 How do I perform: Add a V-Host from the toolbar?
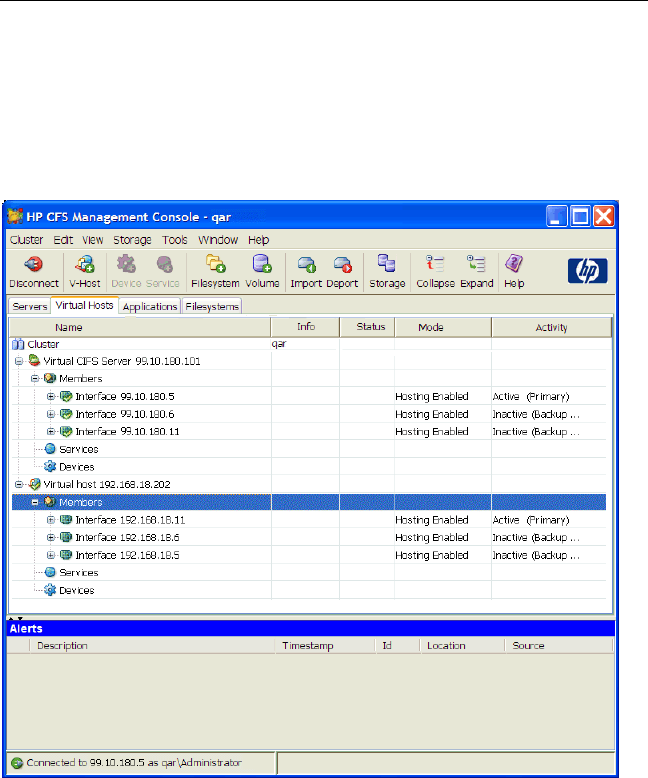coord(85,264)
